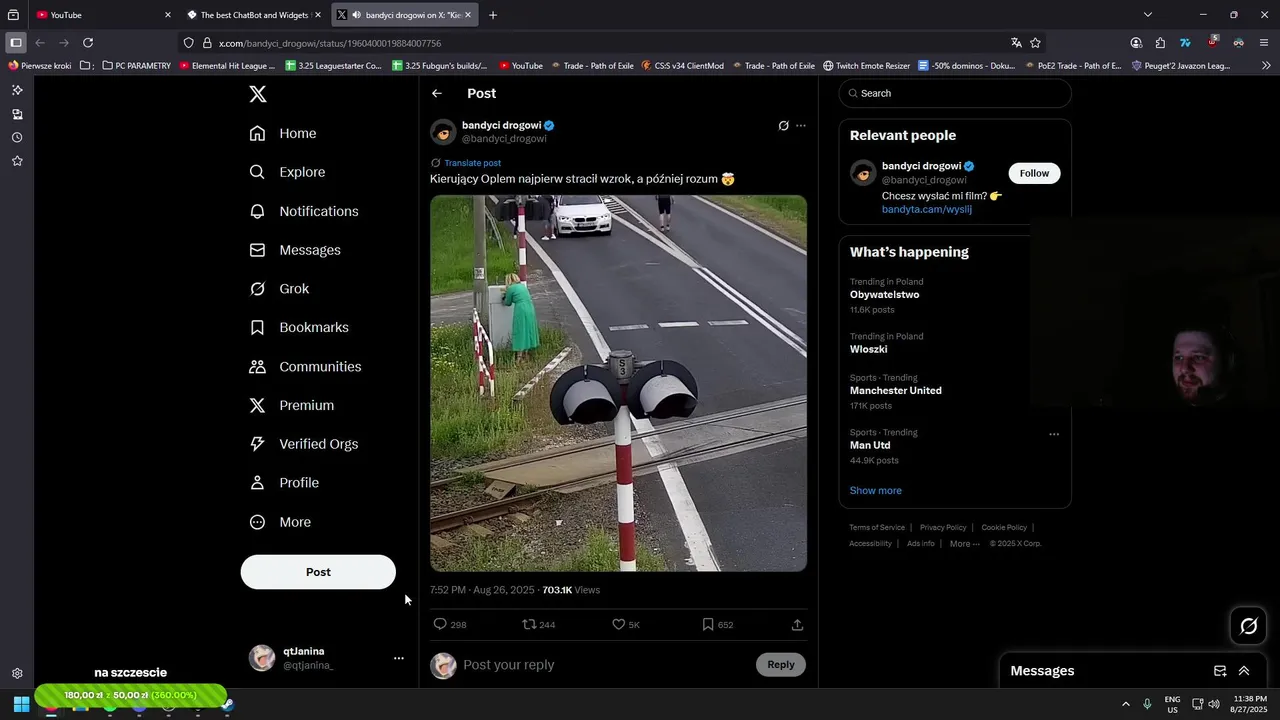Screen dimensions: 1280x720
Task: Open Verified Orgs in sidebar
Action: pyautogui.click(x=303, y=444)
